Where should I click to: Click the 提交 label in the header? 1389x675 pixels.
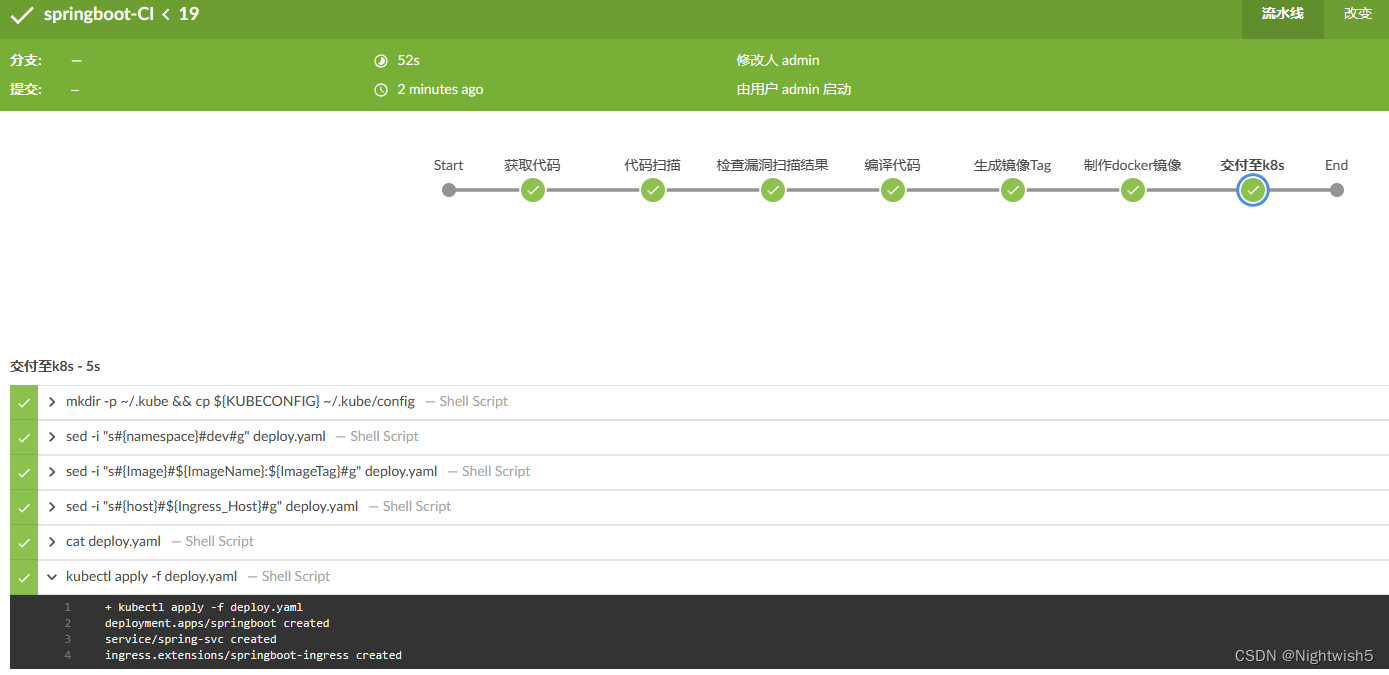pos(26,90)
